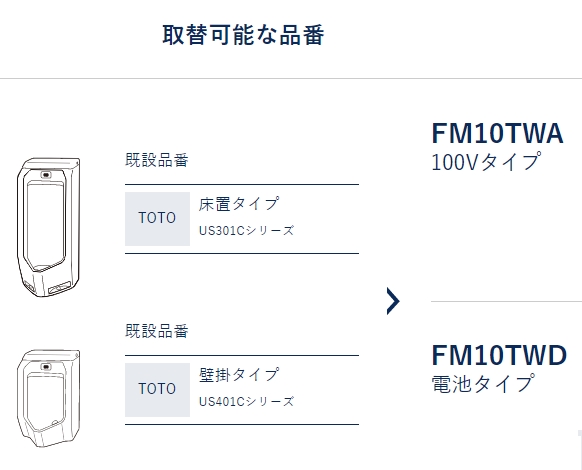Screen dimensions: 582x470
Task: Click the right-pointing chevron arrow
Action: [x=393, y=301]
